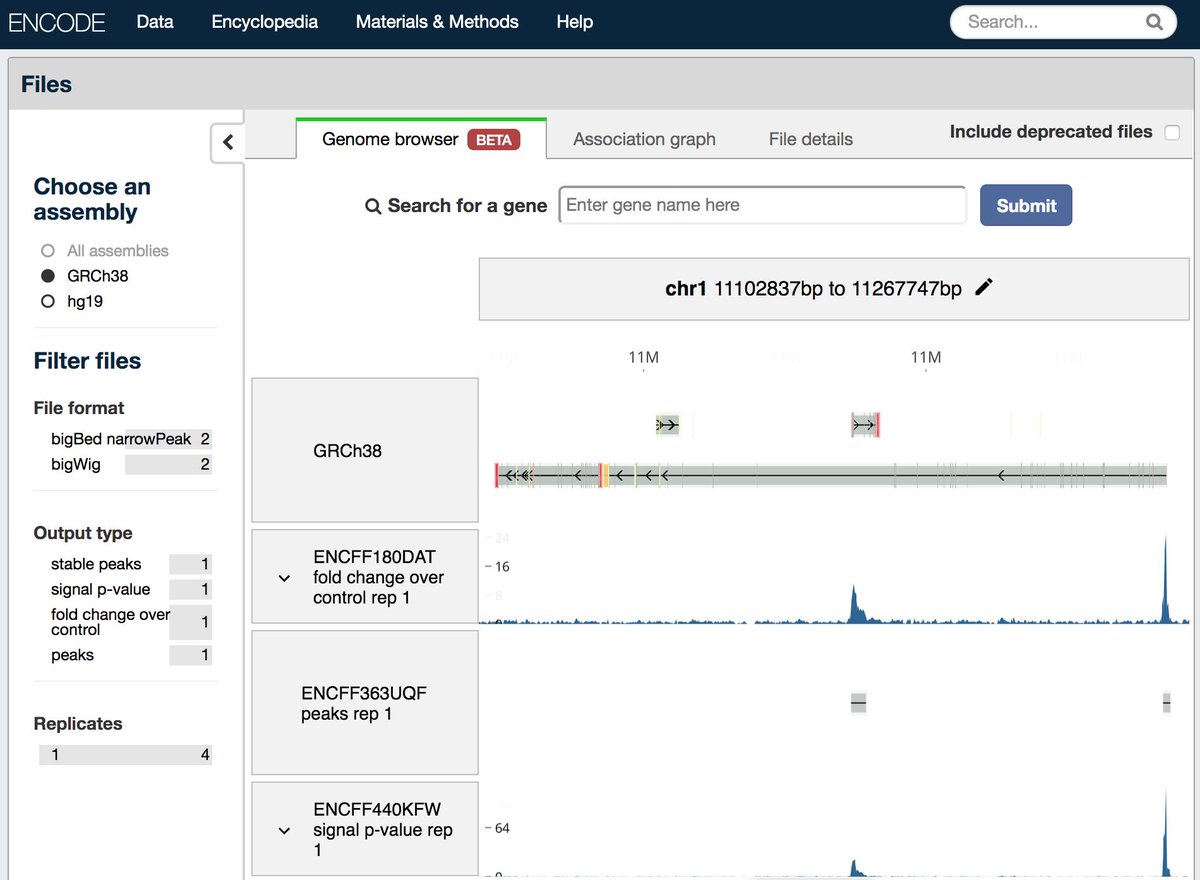The width and height of the screenshot is (1200, 880).
Task: Switch to the File details tab
Action: (811, 139)
